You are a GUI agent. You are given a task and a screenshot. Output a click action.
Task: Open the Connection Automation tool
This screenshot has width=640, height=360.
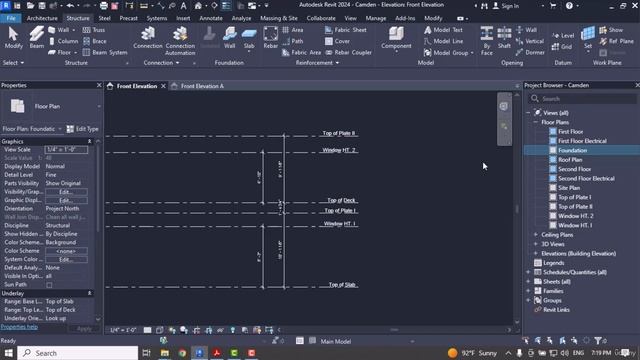[x=180, y=41]
